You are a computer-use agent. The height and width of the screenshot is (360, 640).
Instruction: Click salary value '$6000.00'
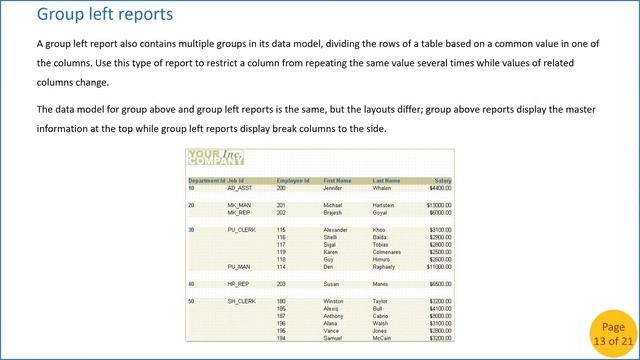pos(440,213)
